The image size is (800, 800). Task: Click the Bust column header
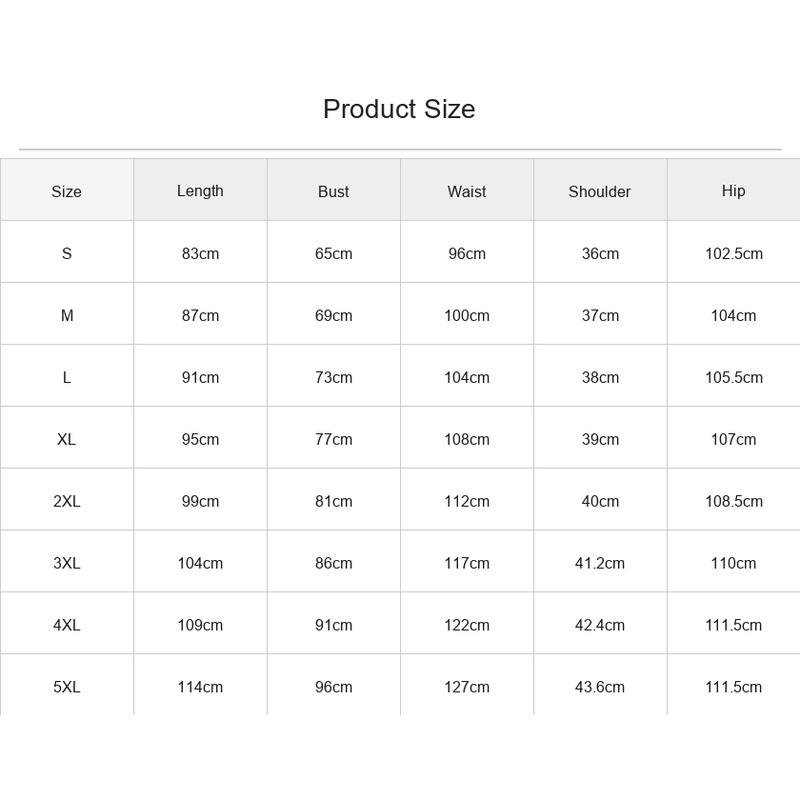click(333, 191)
